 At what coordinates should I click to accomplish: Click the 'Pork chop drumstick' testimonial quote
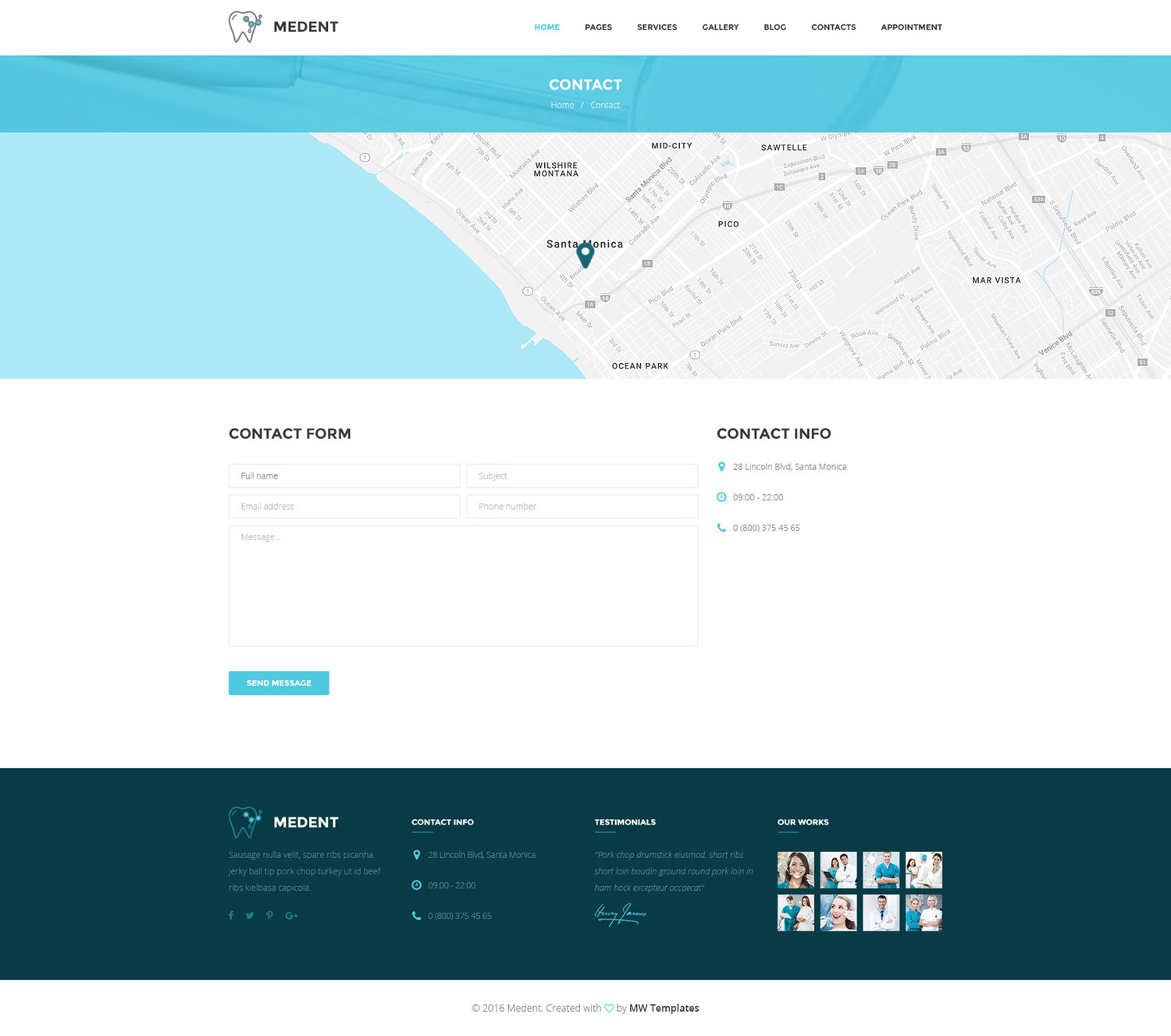tap(674, 871)
